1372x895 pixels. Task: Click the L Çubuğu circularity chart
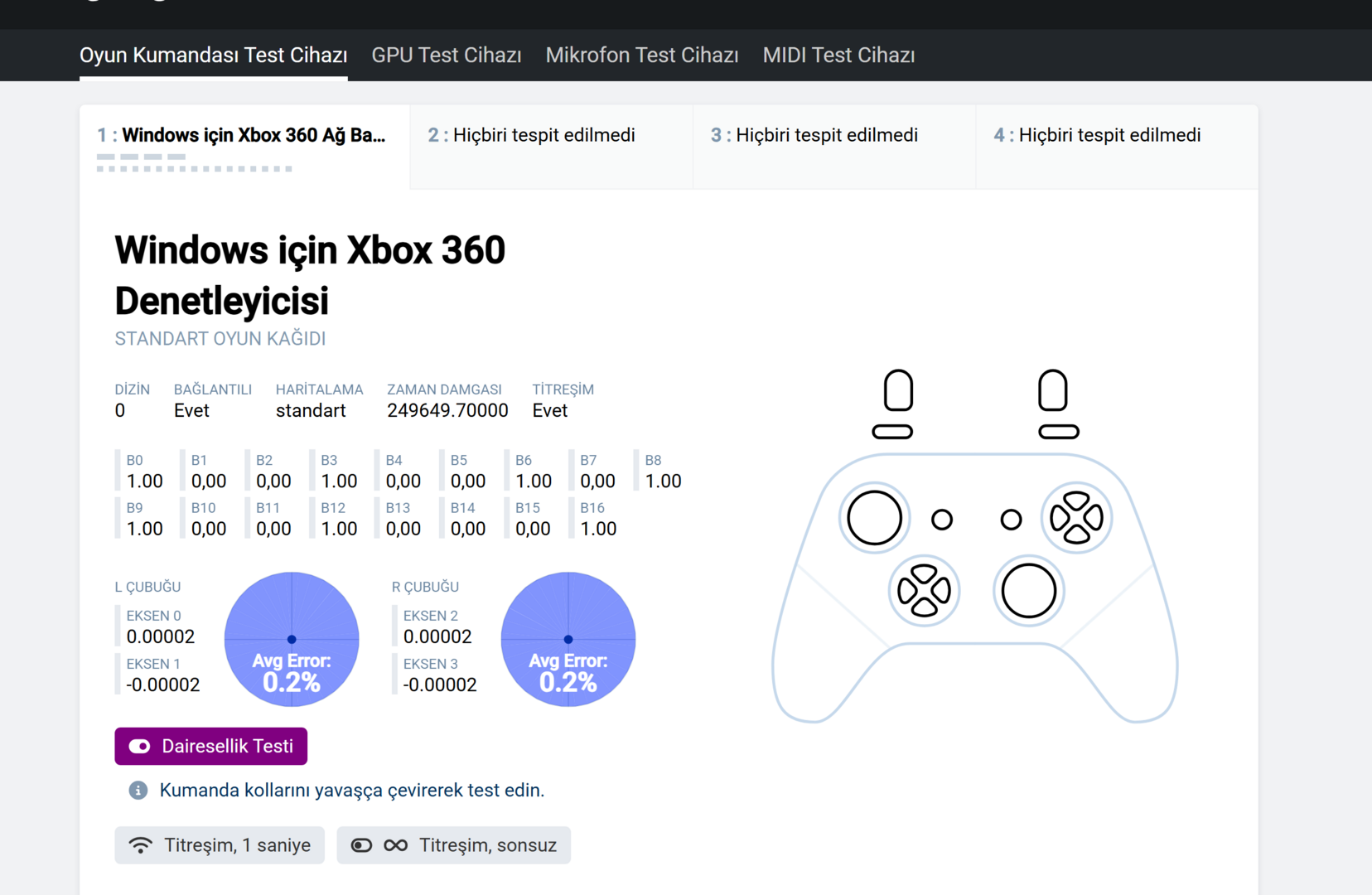(x=292, y=639)
